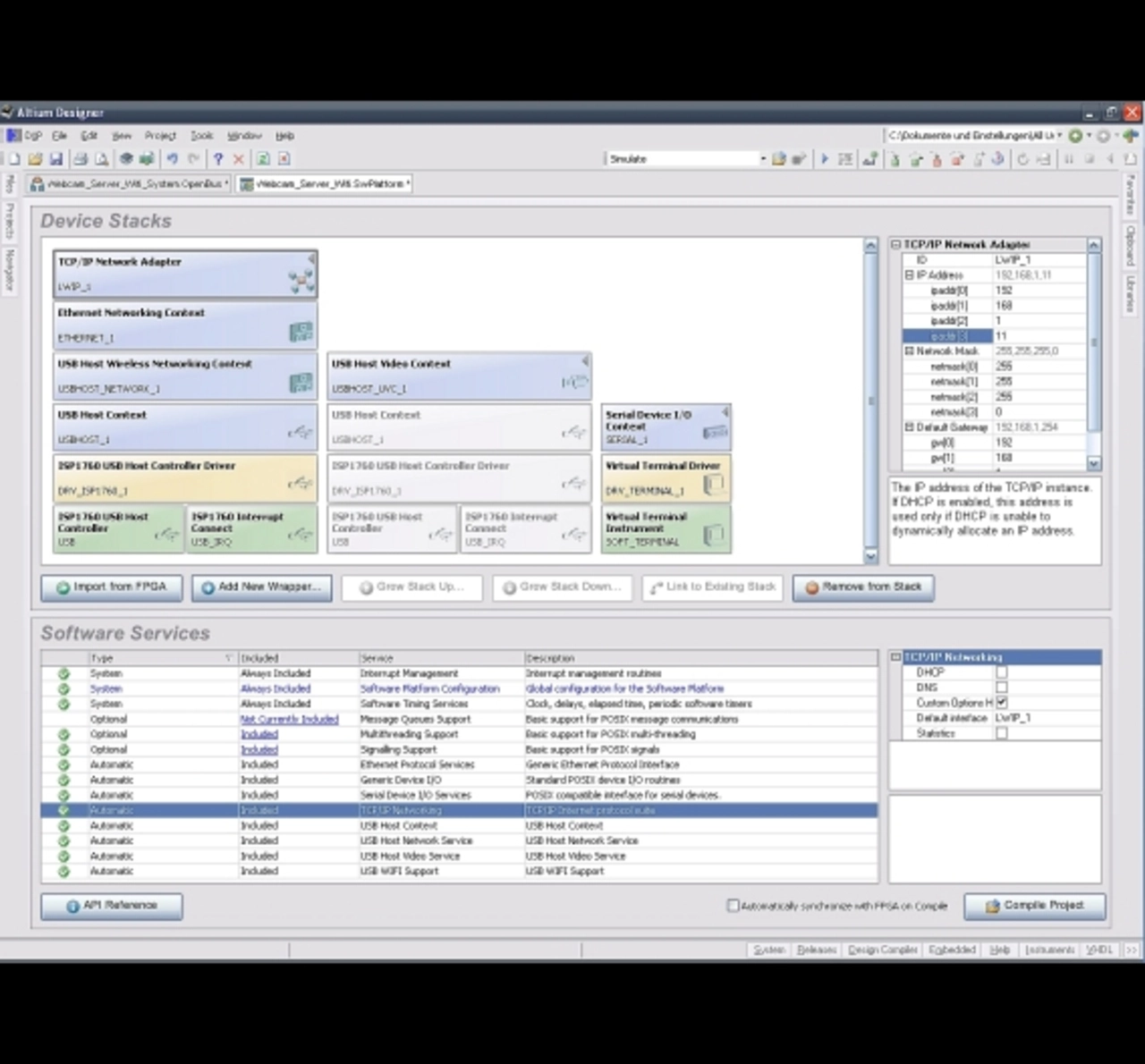The height and width of the screenshot is (1064, 1145).
Task: Click the network icon on TCP/IP Network Adapter
Action: (301, 281)
